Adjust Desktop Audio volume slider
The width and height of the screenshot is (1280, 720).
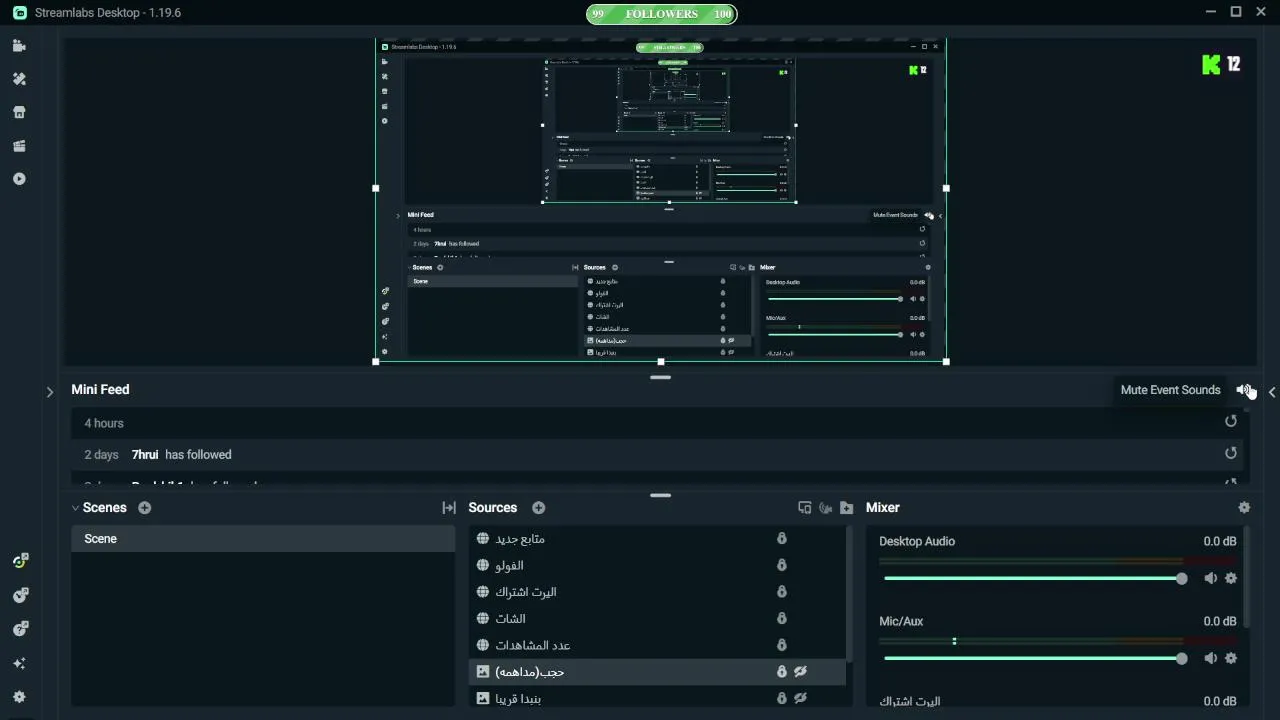(1034, 578)
